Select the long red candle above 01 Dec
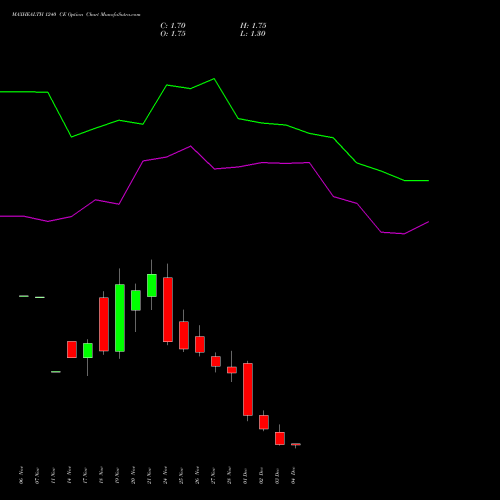The height and width of the screenshot is (500, 500). click(248, 389)
